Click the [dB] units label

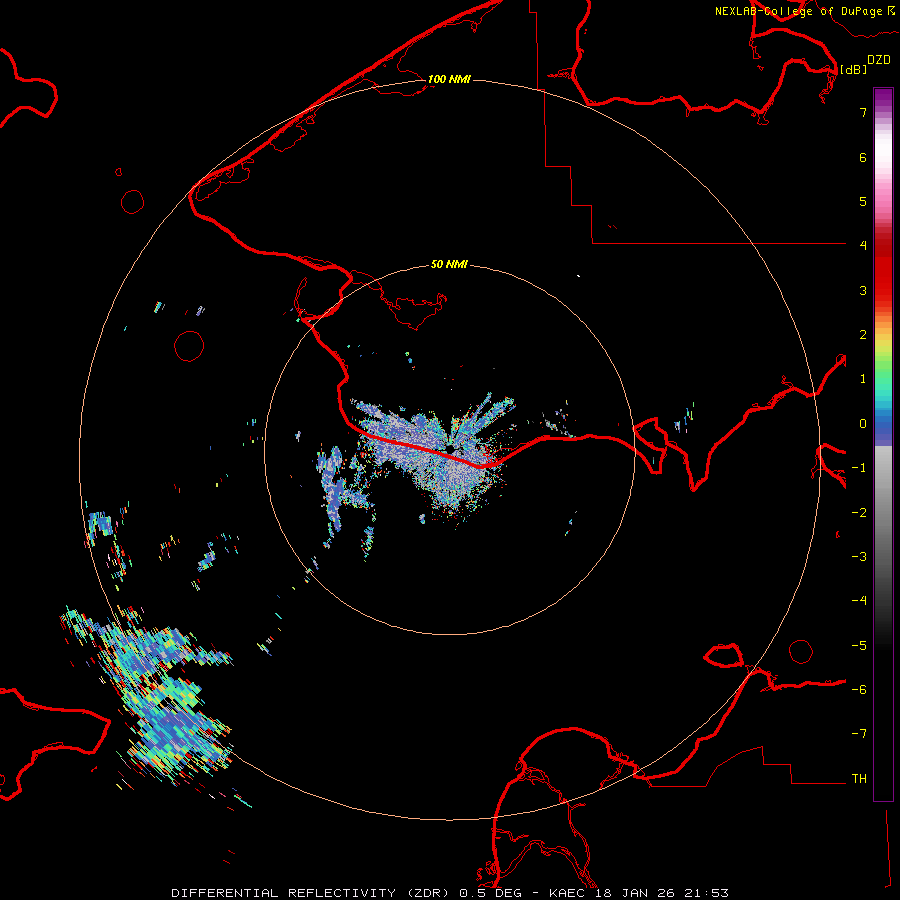tap(853, 69)
